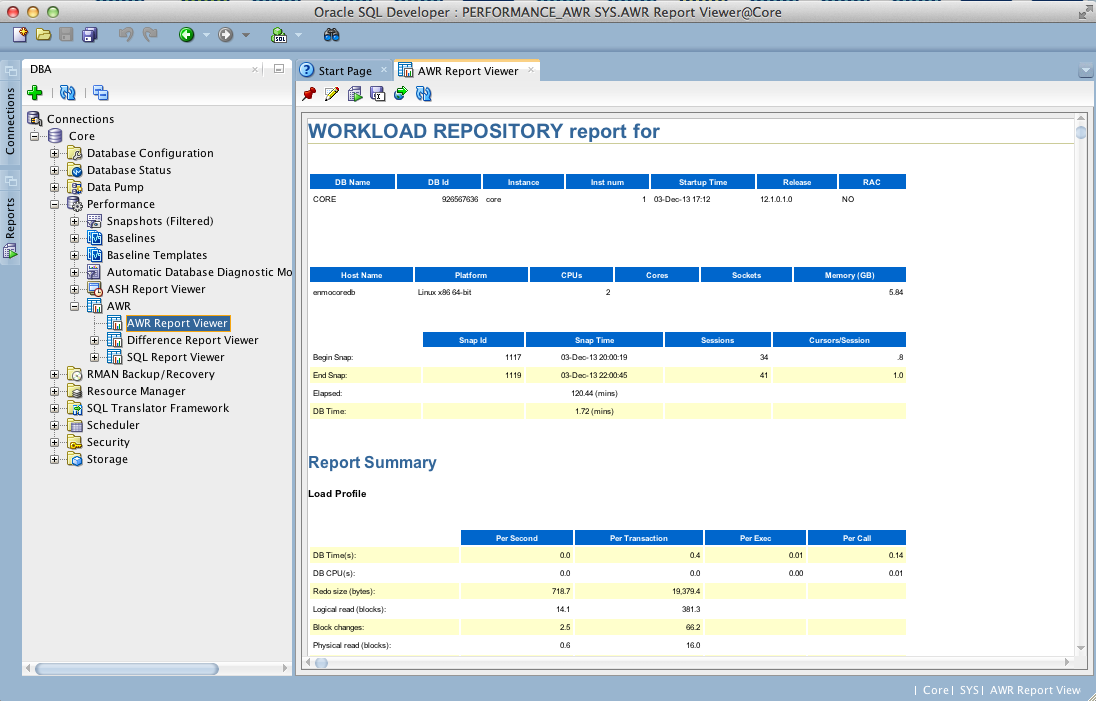Collapse the Performance node
Screen dimensions: 1096x701
point(55,204)
